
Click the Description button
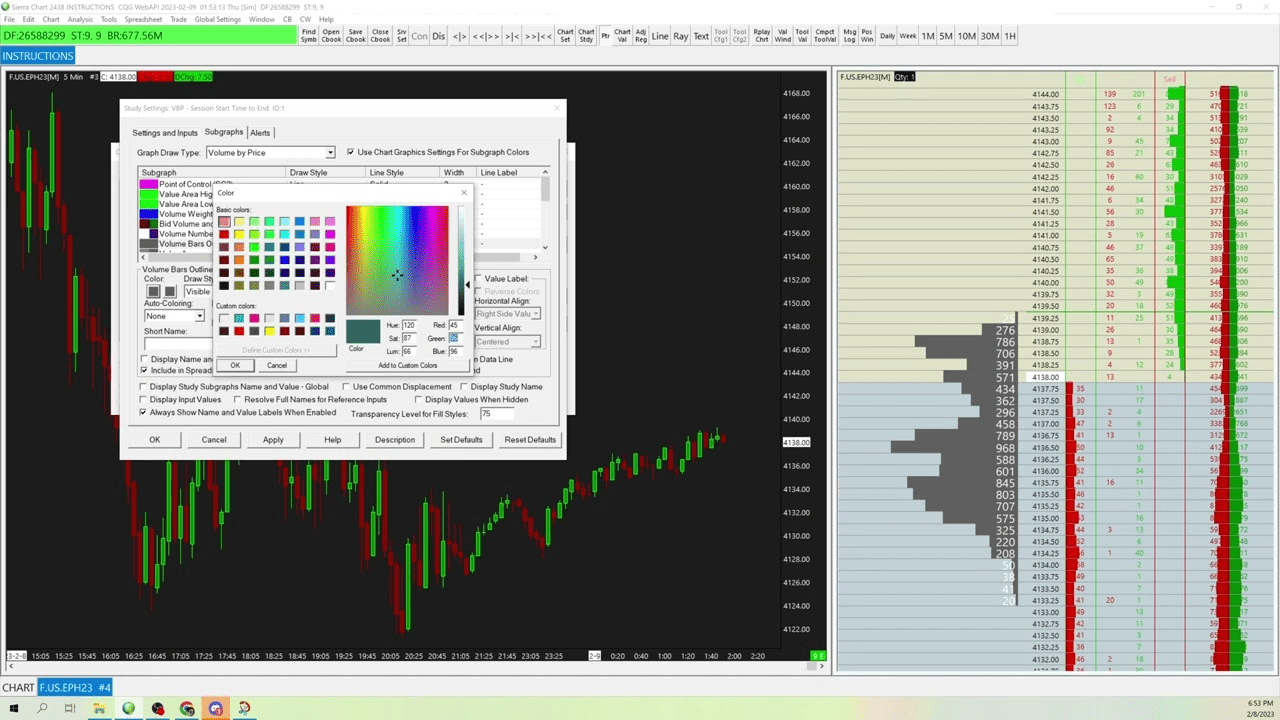395,440
